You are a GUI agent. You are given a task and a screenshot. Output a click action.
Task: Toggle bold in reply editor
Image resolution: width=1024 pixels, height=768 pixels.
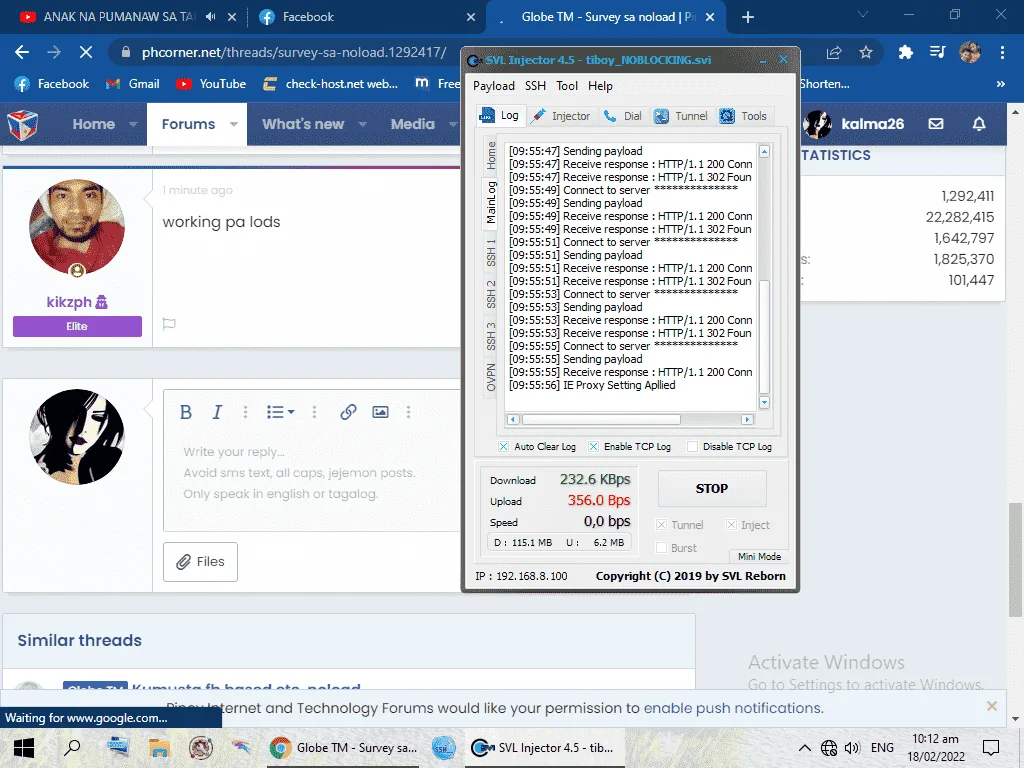(x=186, y=412)
